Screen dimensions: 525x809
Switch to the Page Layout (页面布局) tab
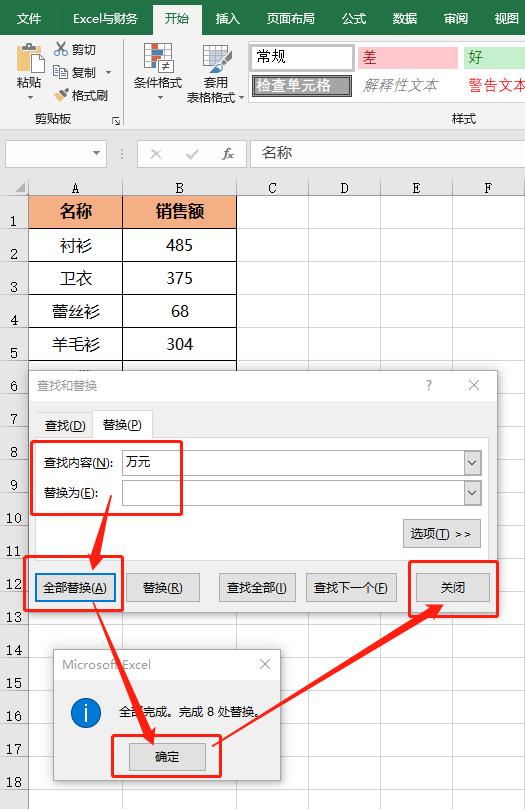[290, 19]
